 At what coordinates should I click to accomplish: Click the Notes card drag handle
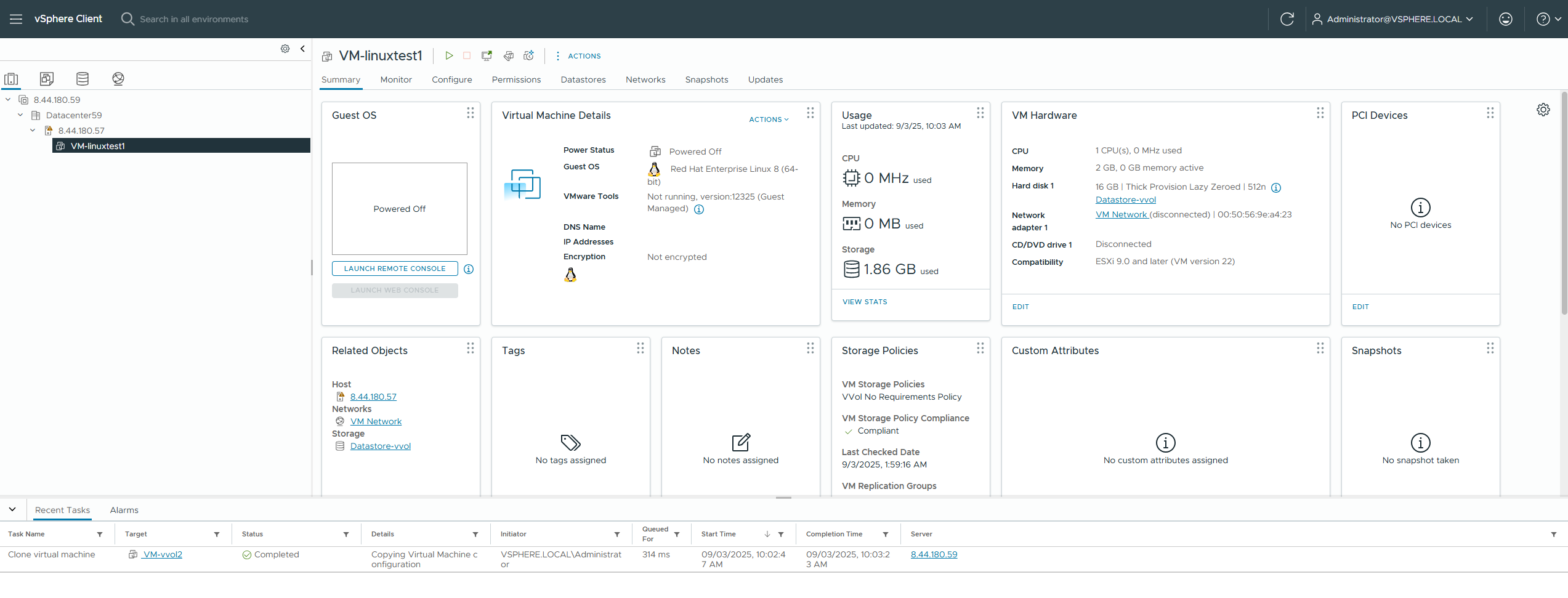tap(810, 348)
